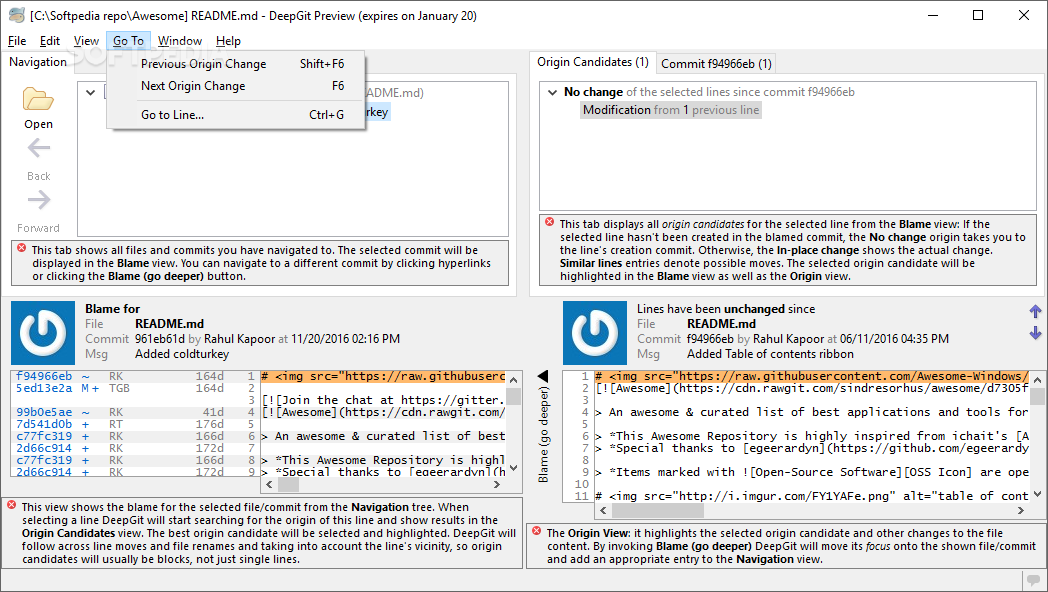Click the highlighted line 1 in Origin view
The image size is (1048, 592).
point(812,376)
